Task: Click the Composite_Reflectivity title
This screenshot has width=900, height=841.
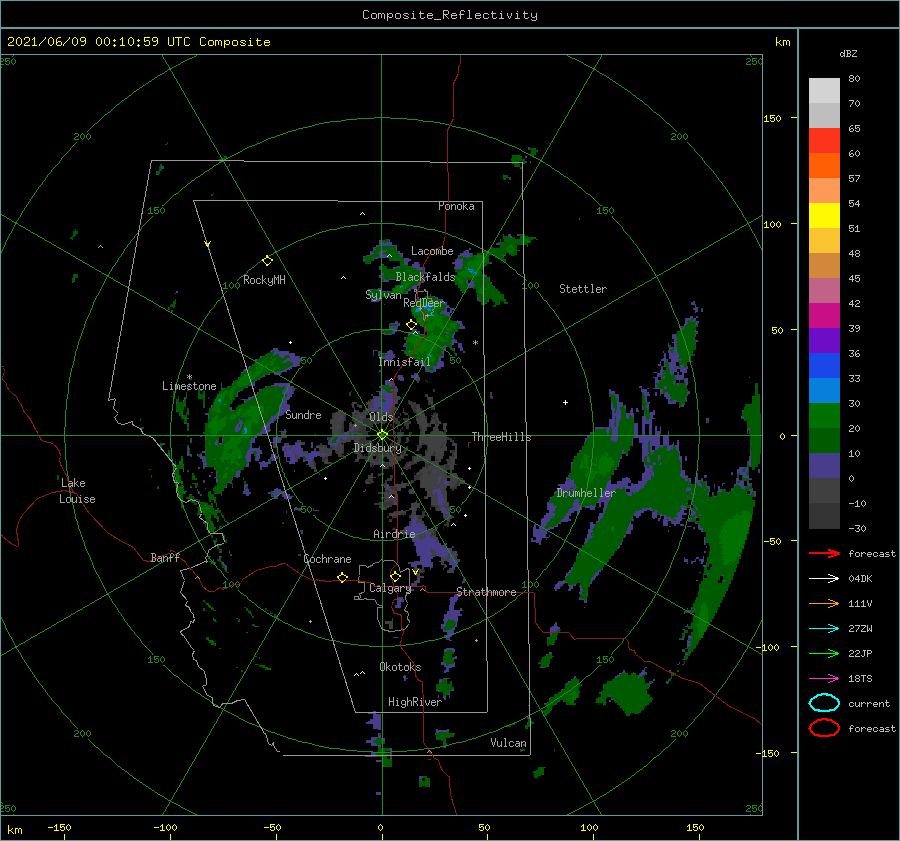Action: tap(450, 15)
